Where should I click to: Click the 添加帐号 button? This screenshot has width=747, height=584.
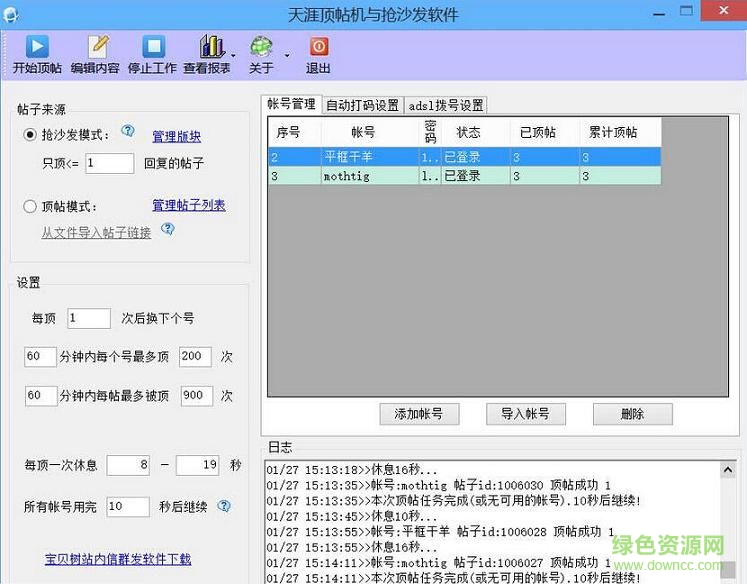coord(418,414)
